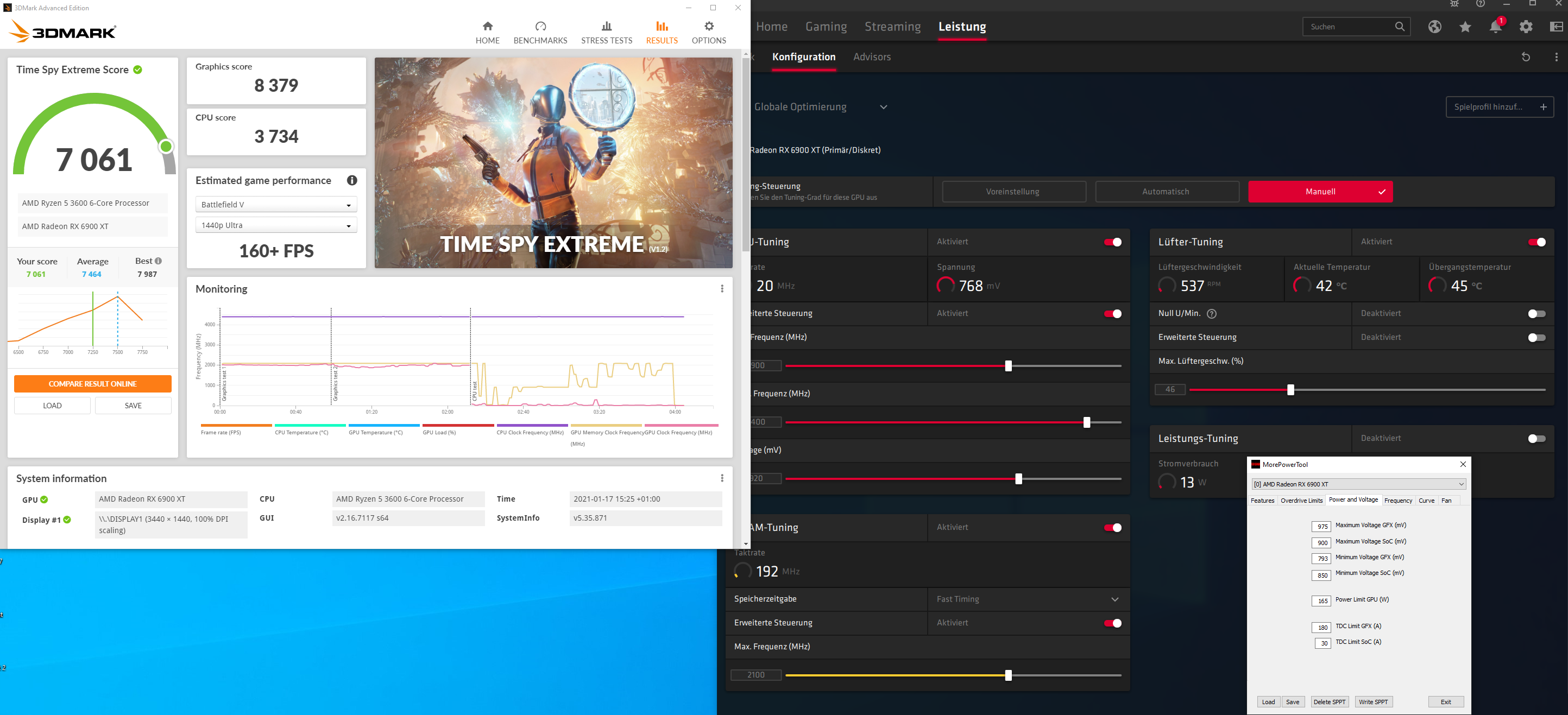This screenshot has width=1568, height=715.
Task: Open Stress Tests section icon
Action: click(x=606, y=26)
